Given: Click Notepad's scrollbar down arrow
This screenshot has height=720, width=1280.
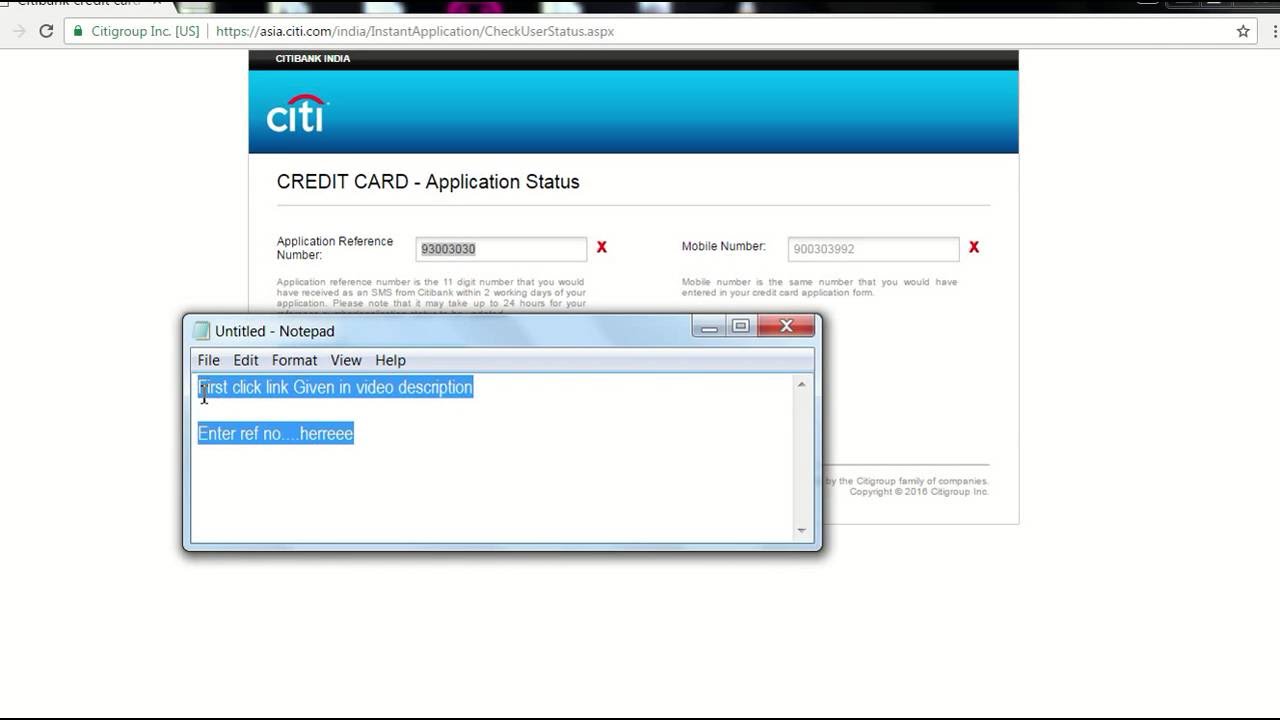Looking at the screenshot, I should pyautogui.click(x=801, y=531).
